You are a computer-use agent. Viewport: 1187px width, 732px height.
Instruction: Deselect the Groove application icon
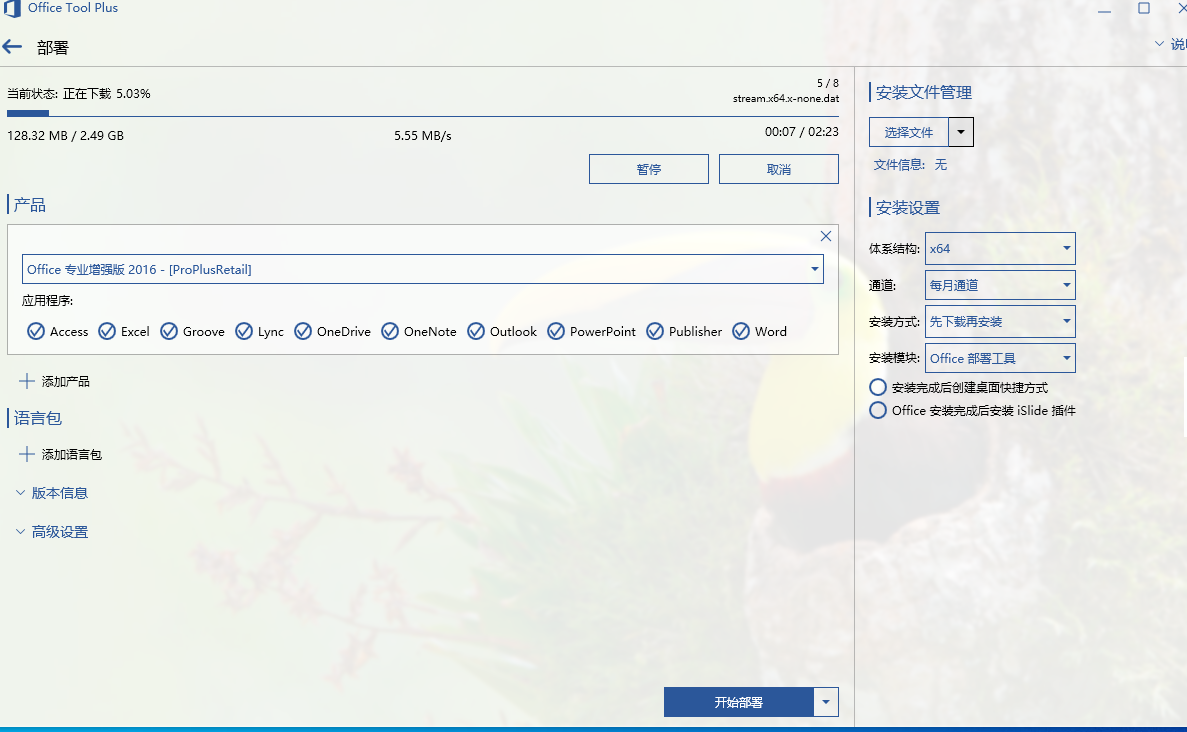(168, 331)
